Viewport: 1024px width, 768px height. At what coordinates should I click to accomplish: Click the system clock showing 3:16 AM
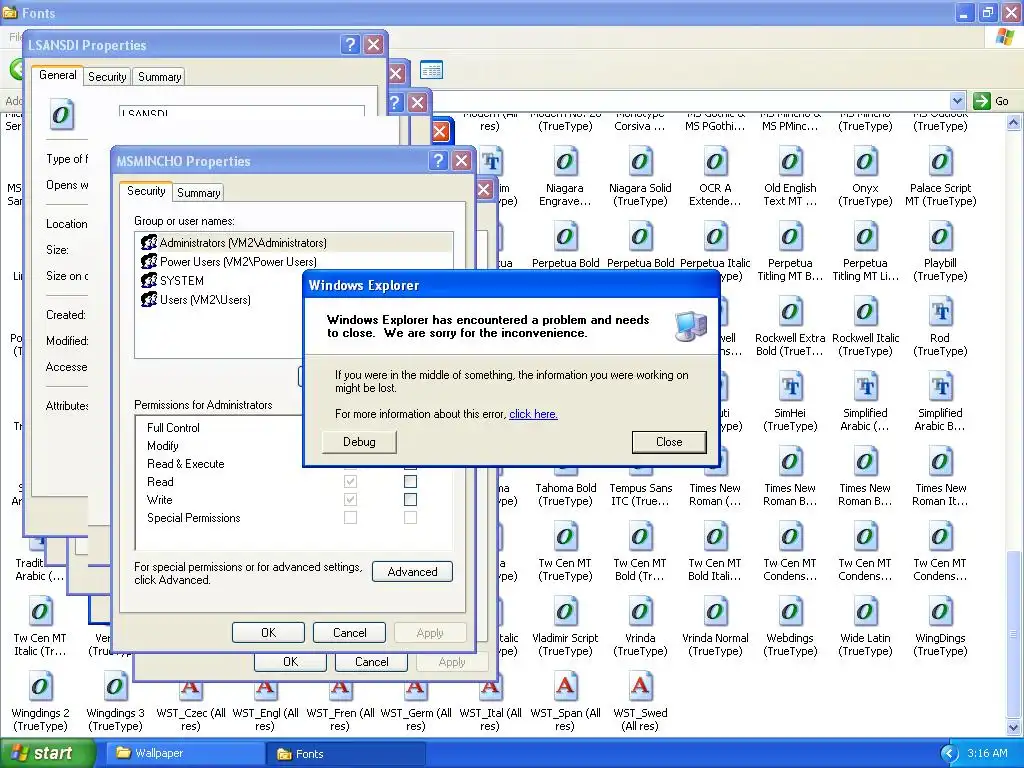click(x=987, y=754)
